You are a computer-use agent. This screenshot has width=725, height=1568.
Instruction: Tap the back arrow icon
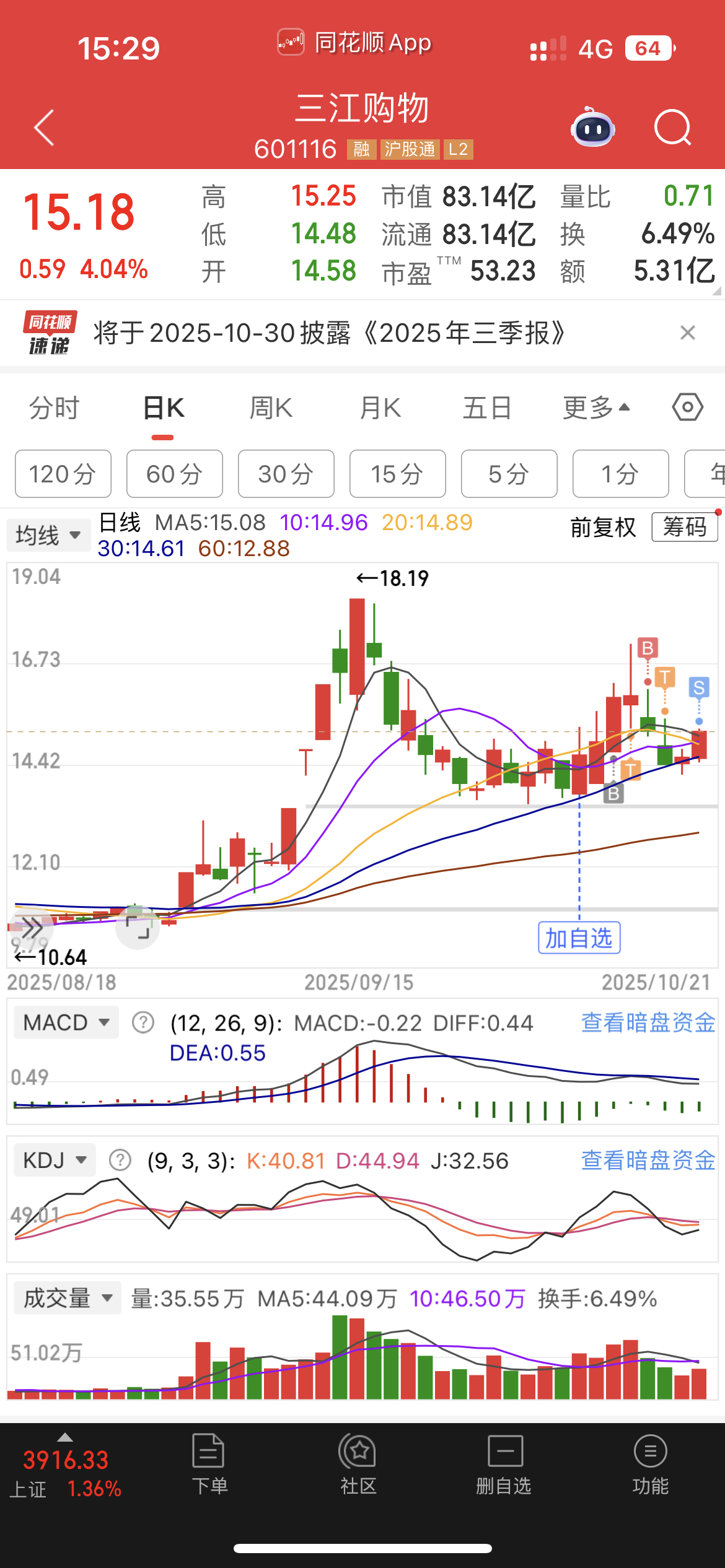click(44, 128)
